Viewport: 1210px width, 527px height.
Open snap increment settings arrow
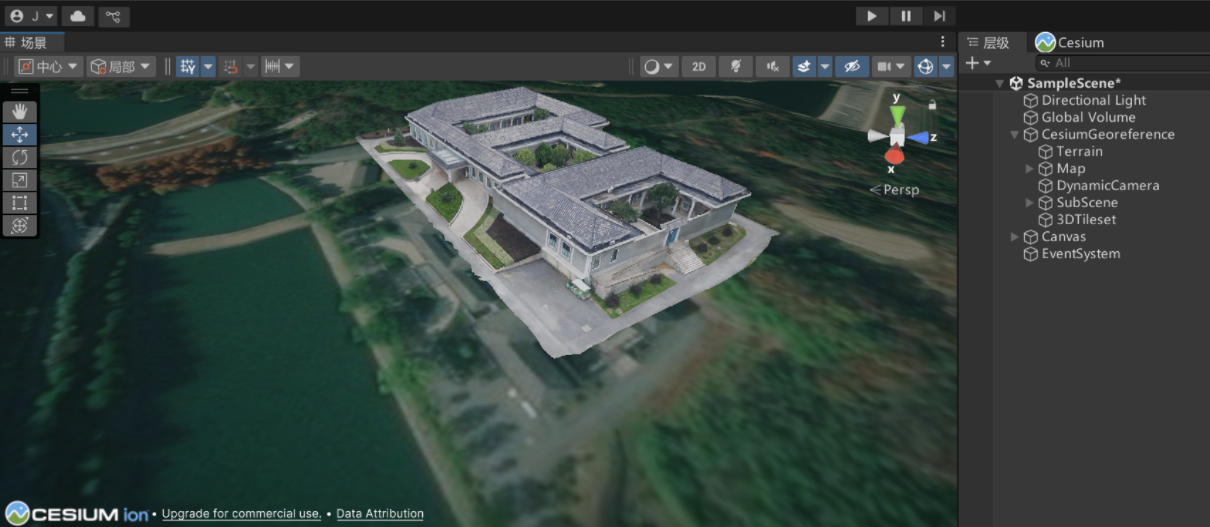click(250, 67)
